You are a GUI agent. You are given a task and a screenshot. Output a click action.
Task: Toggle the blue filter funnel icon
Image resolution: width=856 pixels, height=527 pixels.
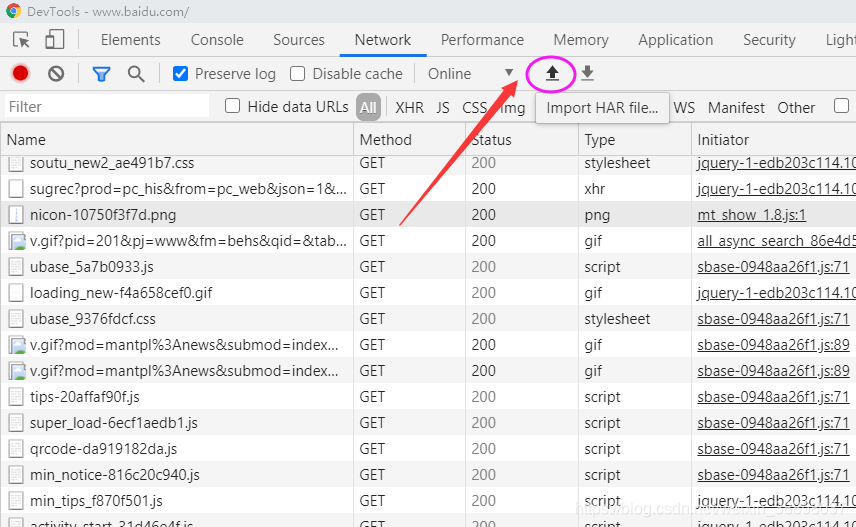102,74
